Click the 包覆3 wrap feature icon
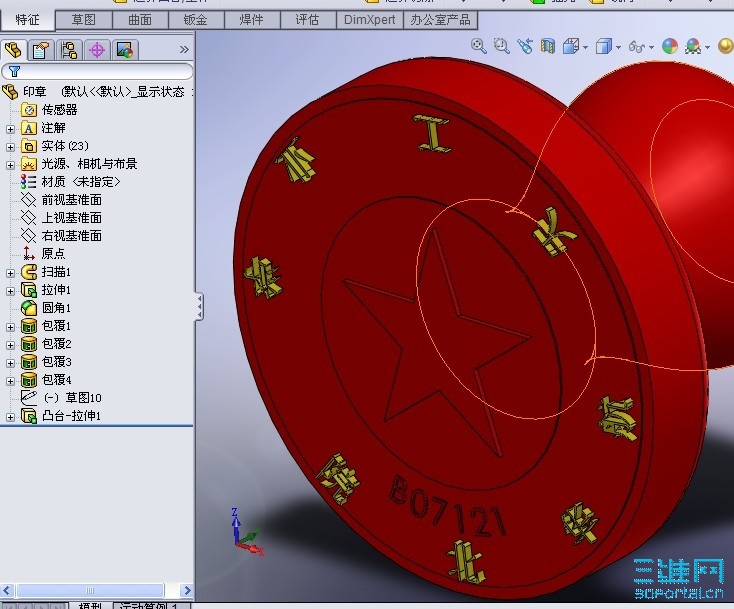The width and height of the screenshot is (734, 609). [x=29, y=362]
